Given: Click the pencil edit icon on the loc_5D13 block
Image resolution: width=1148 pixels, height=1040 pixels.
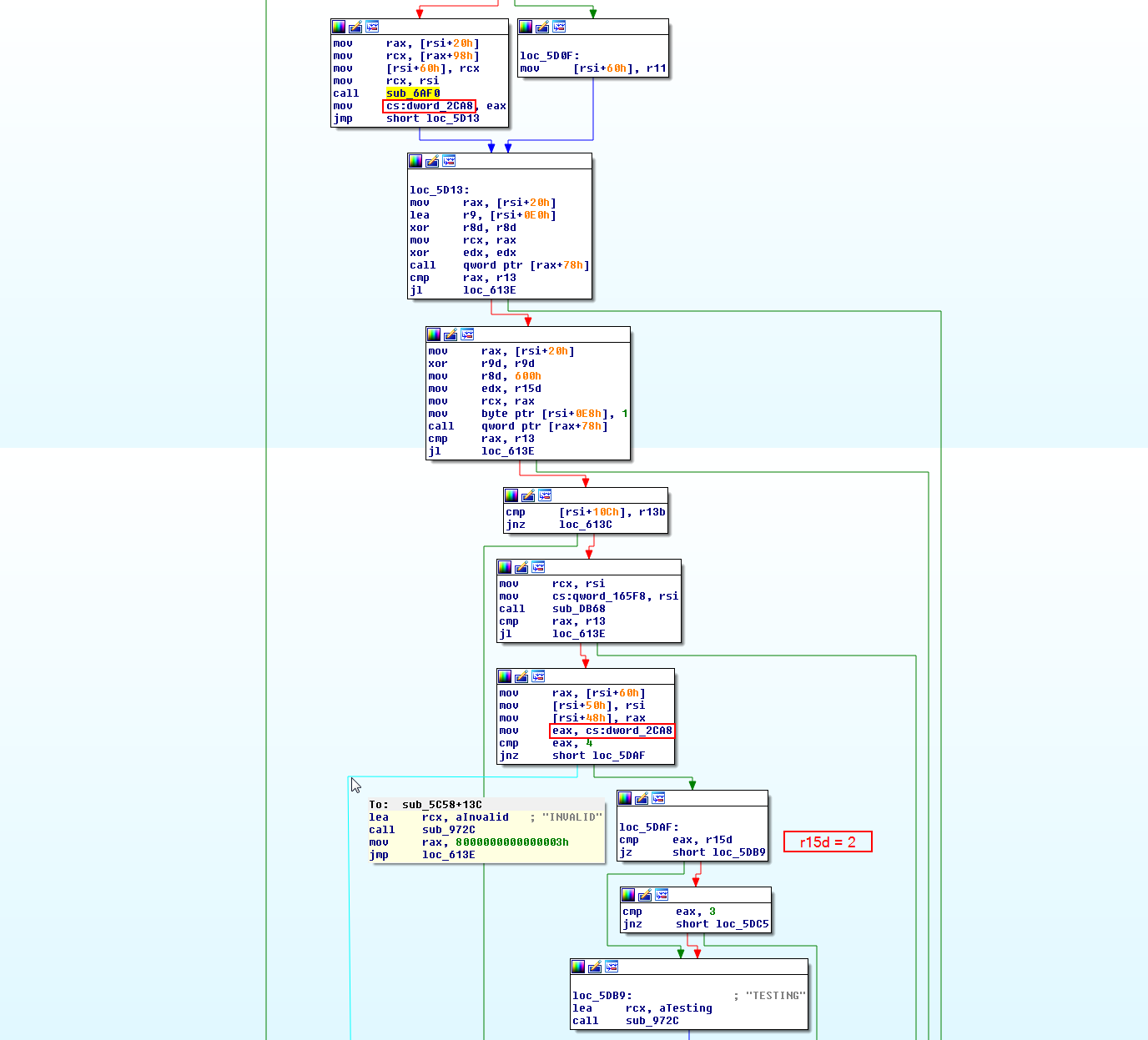Looking at the screenshot, I should (432, 161).
